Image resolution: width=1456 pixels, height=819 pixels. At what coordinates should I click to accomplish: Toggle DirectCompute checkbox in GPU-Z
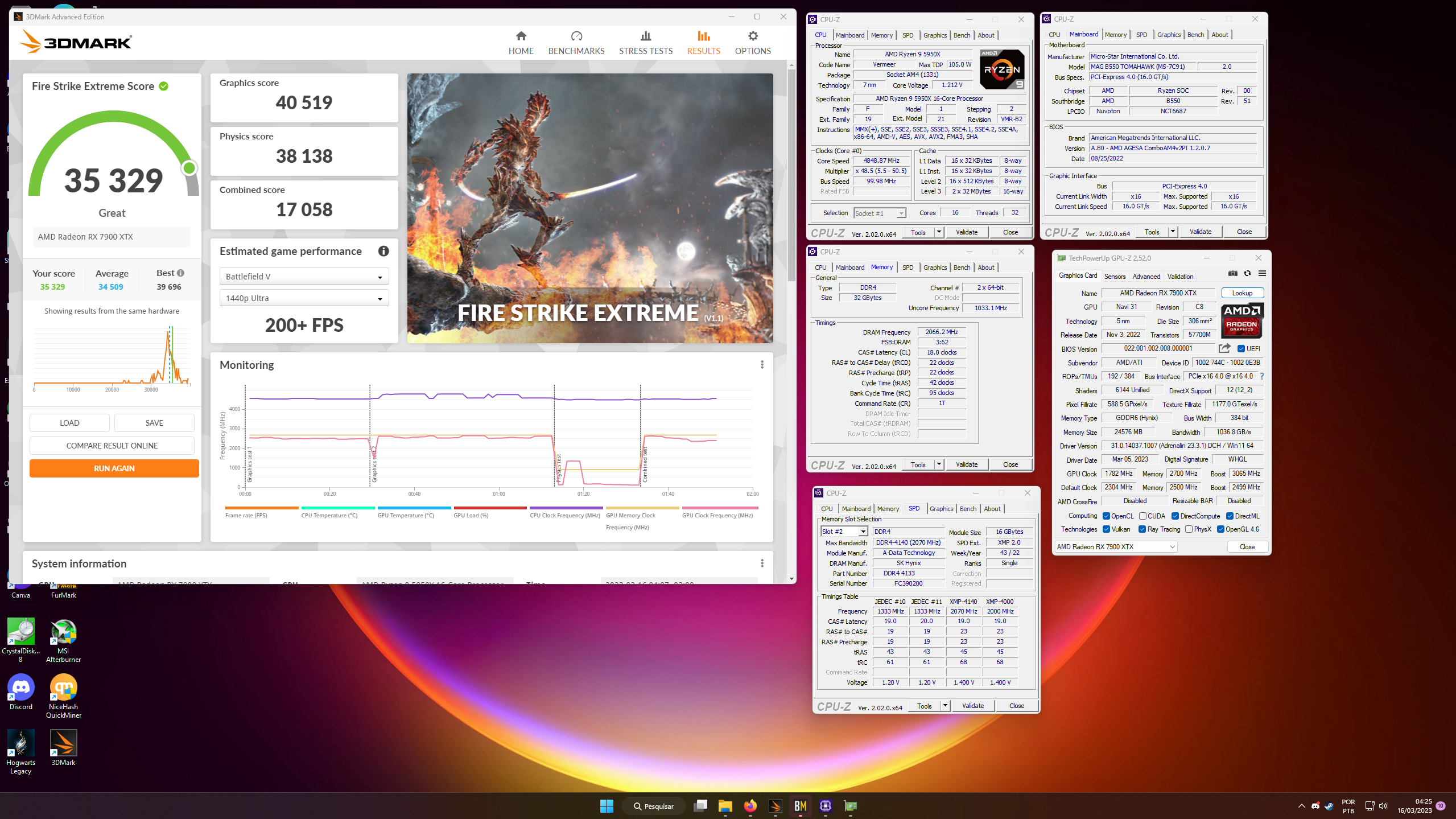pos(1175,516)
